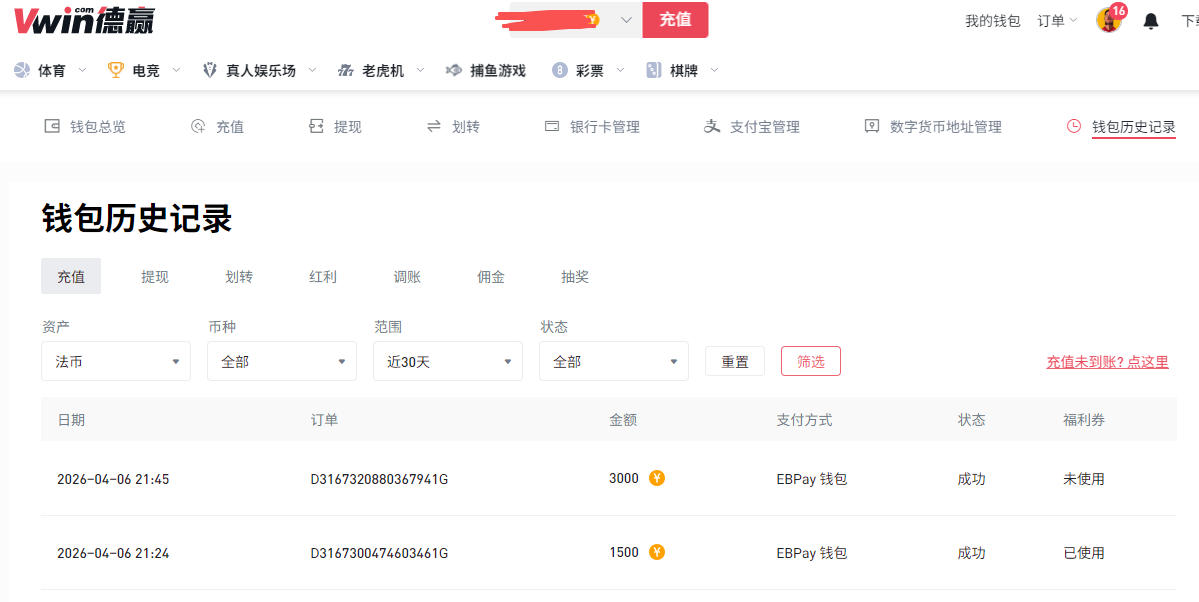Screen dimensions: 1199x602
Task: Click the 银行卡管理 card icon
Action: pos(551,127)
